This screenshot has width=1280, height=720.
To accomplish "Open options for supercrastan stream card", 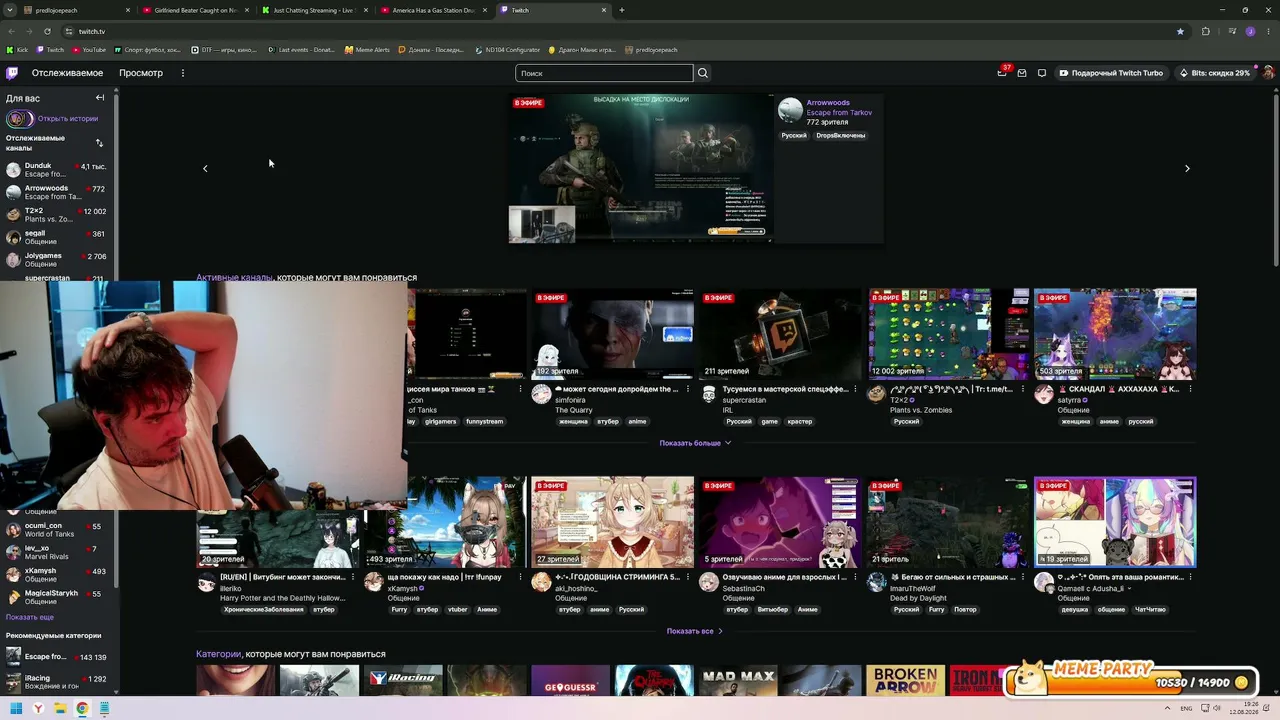I will (856, 389).
